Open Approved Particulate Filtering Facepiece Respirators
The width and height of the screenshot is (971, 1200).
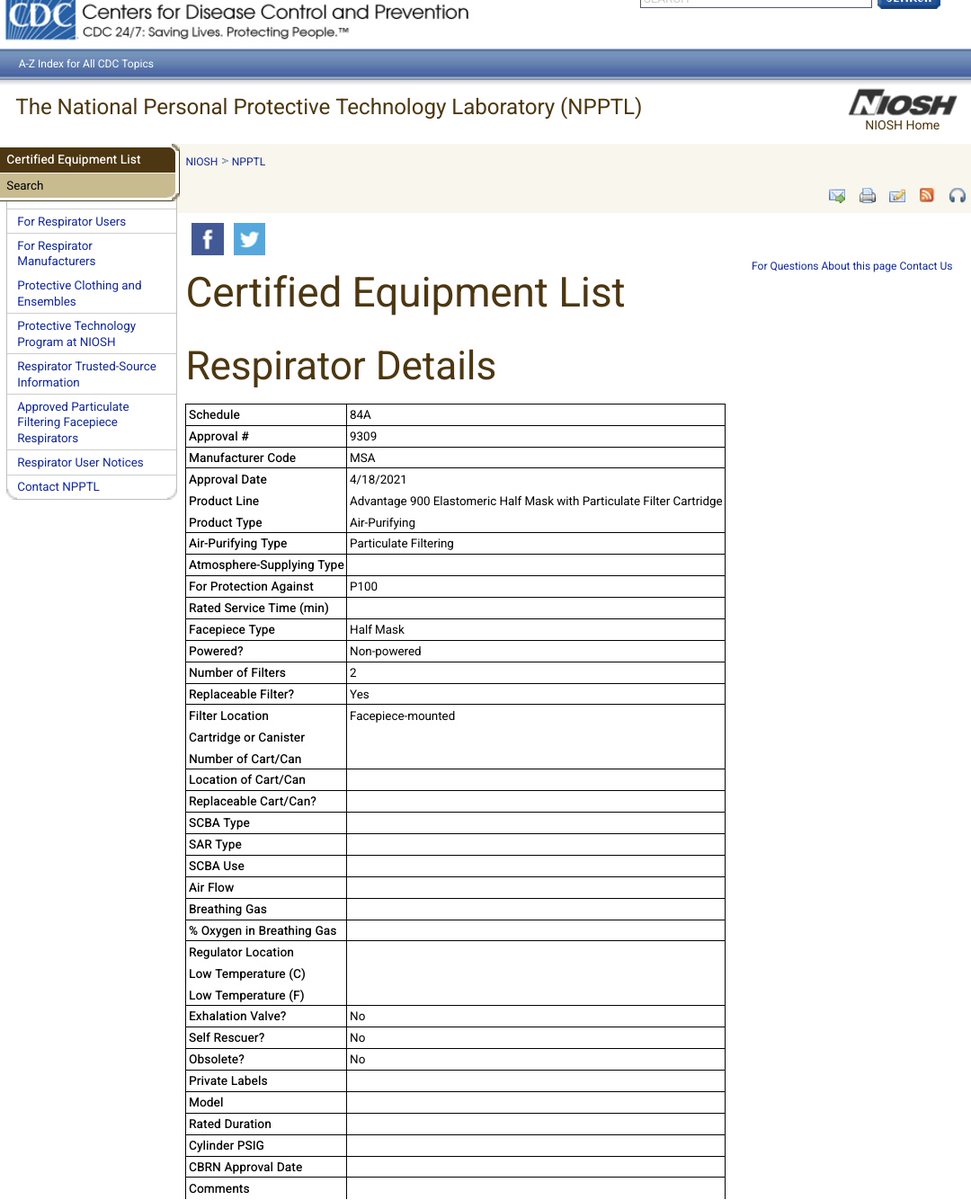pyautogui.click(x=73, y=423)
